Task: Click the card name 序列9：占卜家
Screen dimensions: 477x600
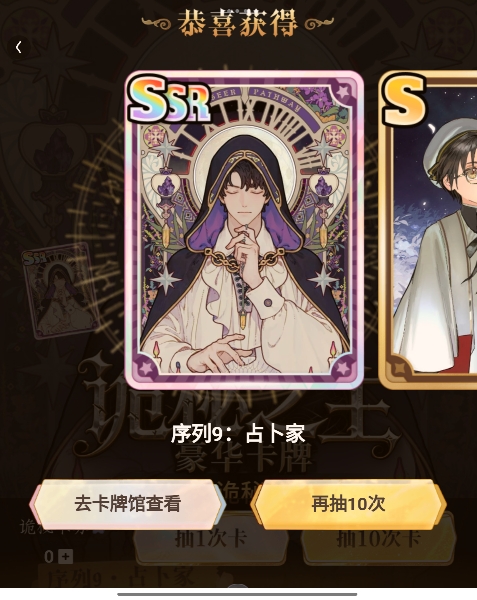Action: [x=238, y=434]
